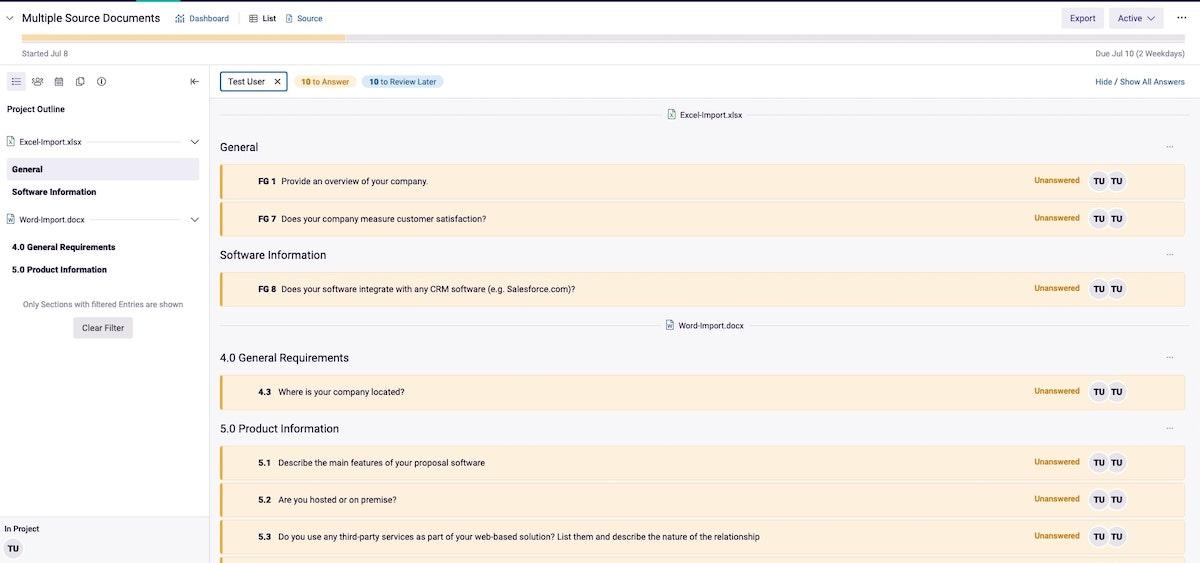Open the documents copy panel icon

tap(80, 81)
